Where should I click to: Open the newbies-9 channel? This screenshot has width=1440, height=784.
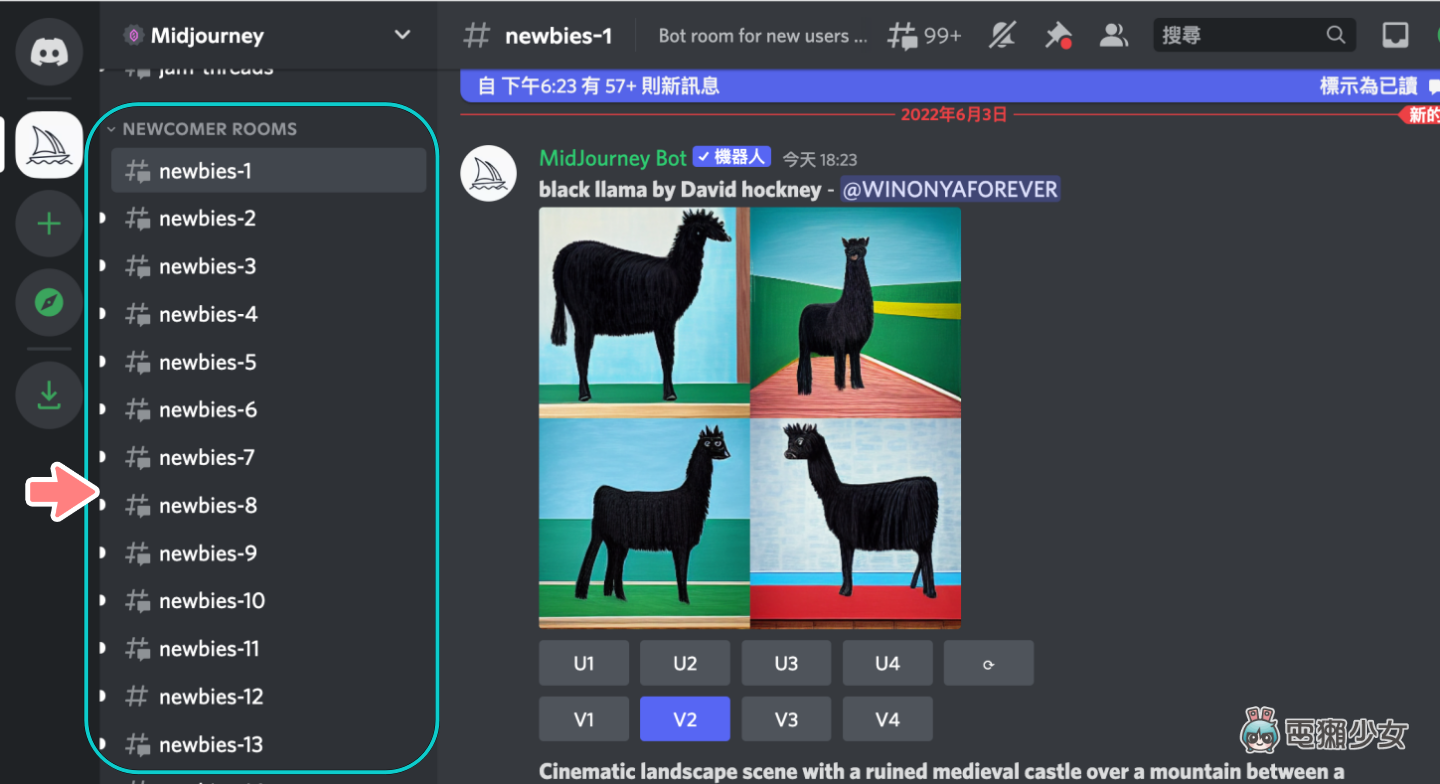coord(269,554)
